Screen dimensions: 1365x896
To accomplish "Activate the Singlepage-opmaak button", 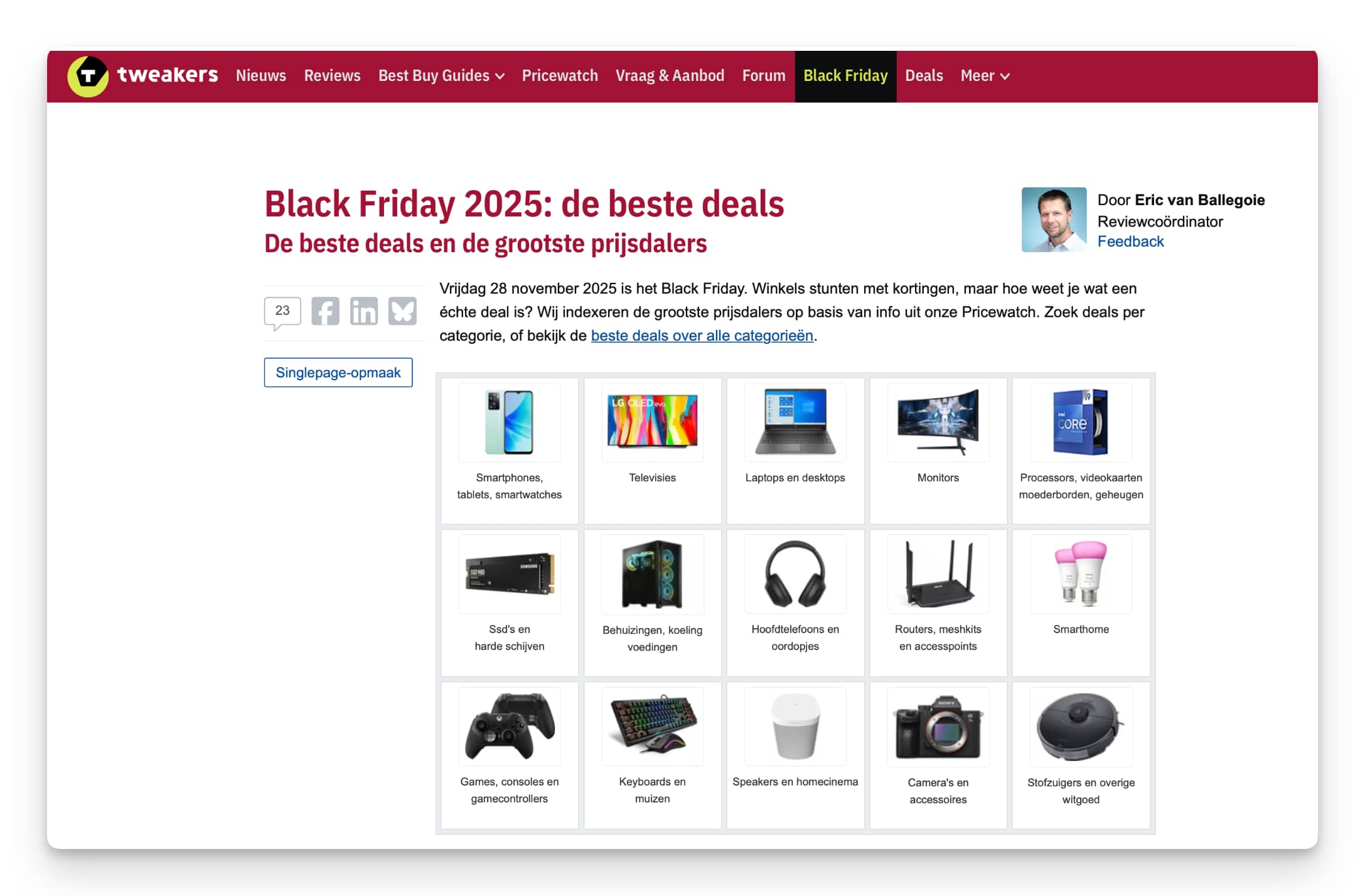I will point(338,372).
